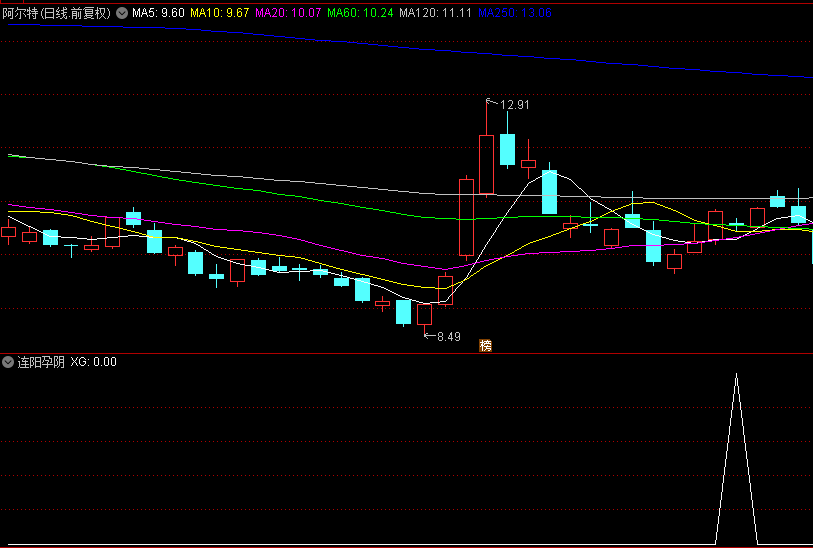813x548 pixels.
Task: Expand the main chart indicator dropdown arrow
Action: 122,13
